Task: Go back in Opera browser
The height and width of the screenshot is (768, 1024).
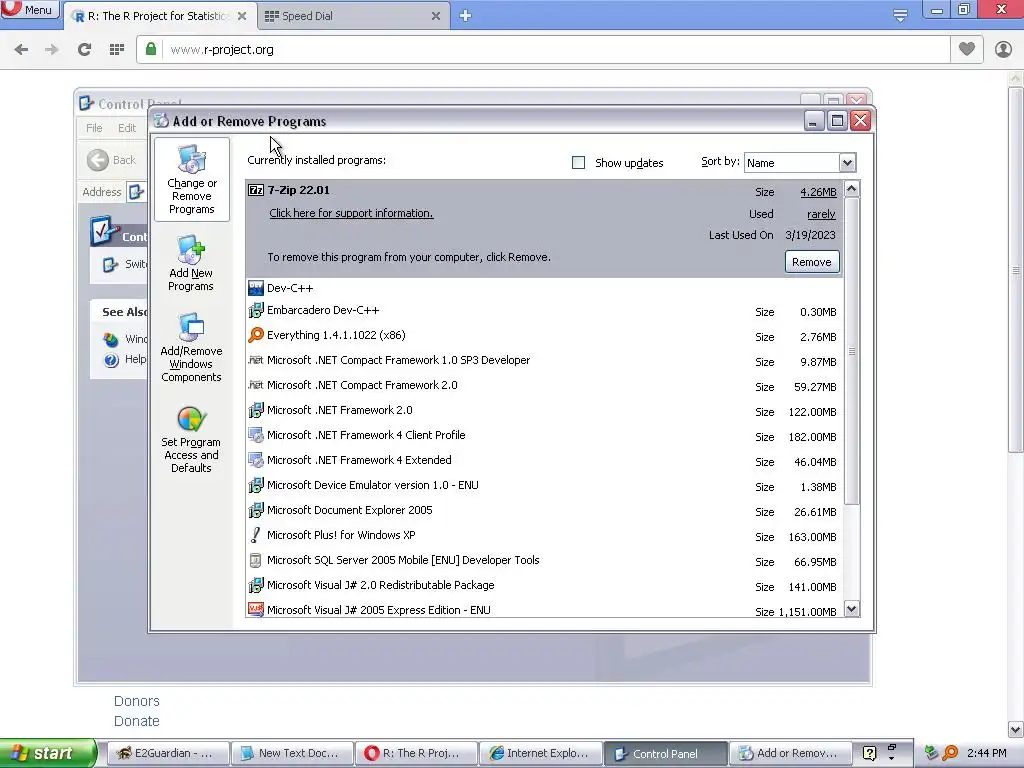Action: pyautogui.click(x=21, y=49)
